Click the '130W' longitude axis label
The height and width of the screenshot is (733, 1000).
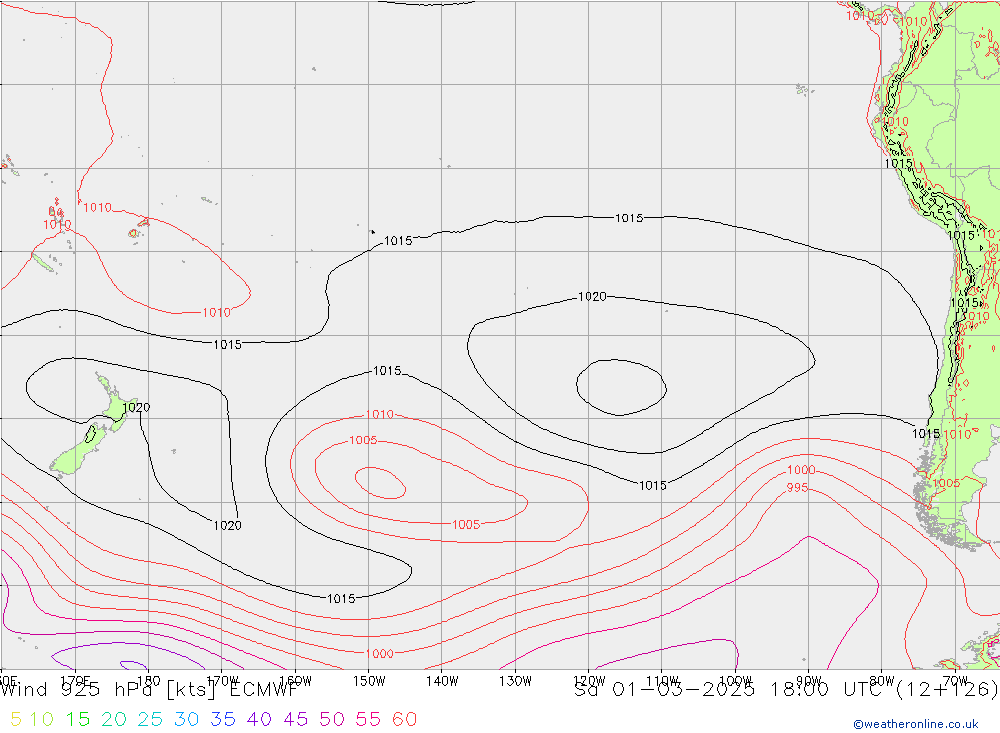(x=515, y=681)
